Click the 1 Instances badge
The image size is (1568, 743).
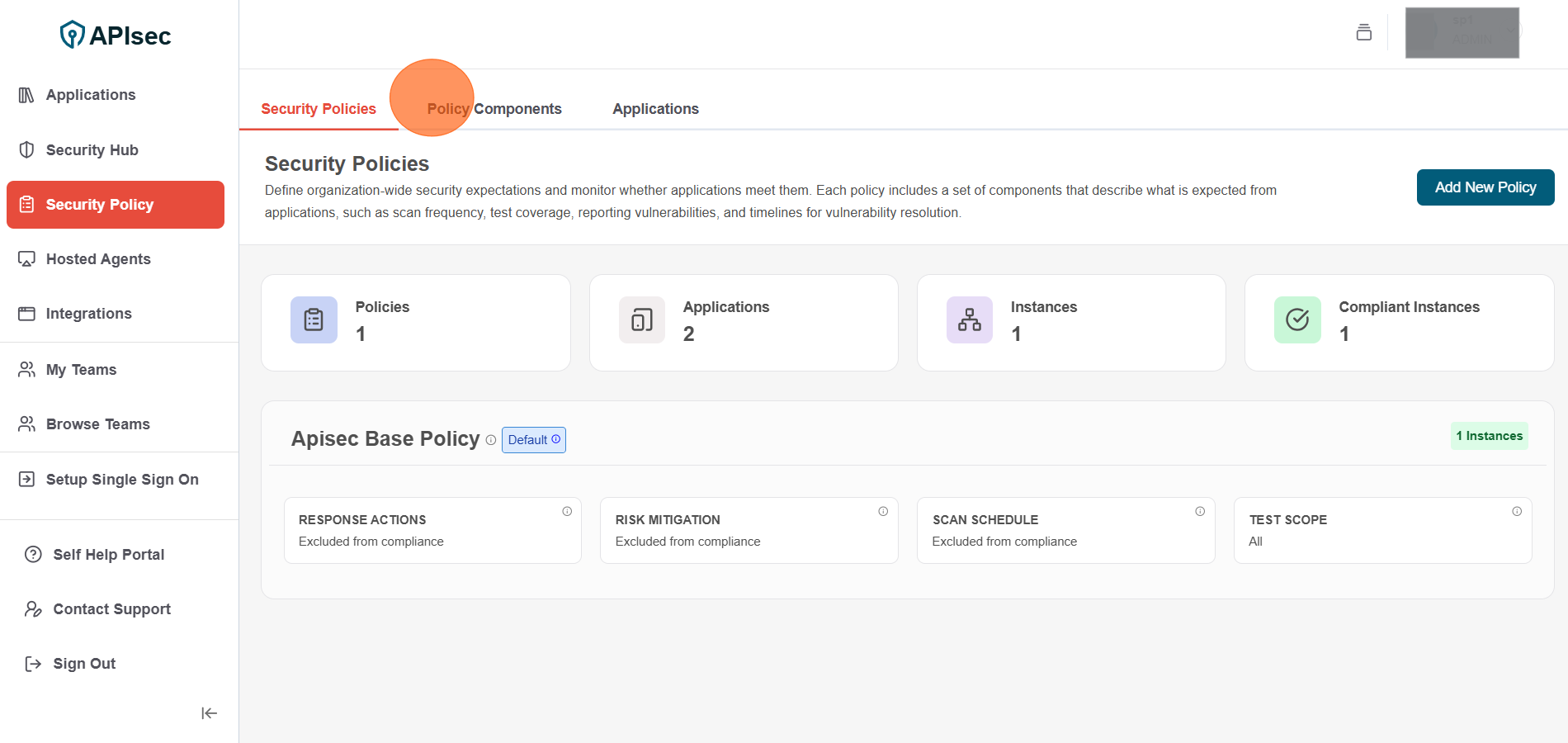tap(1489, 436)
